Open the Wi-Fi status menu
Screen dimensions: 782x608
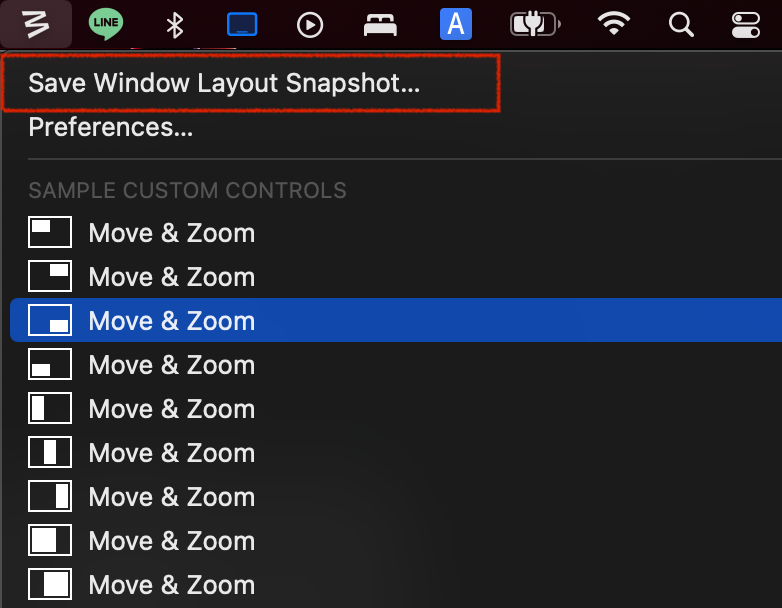click(614, 24)
